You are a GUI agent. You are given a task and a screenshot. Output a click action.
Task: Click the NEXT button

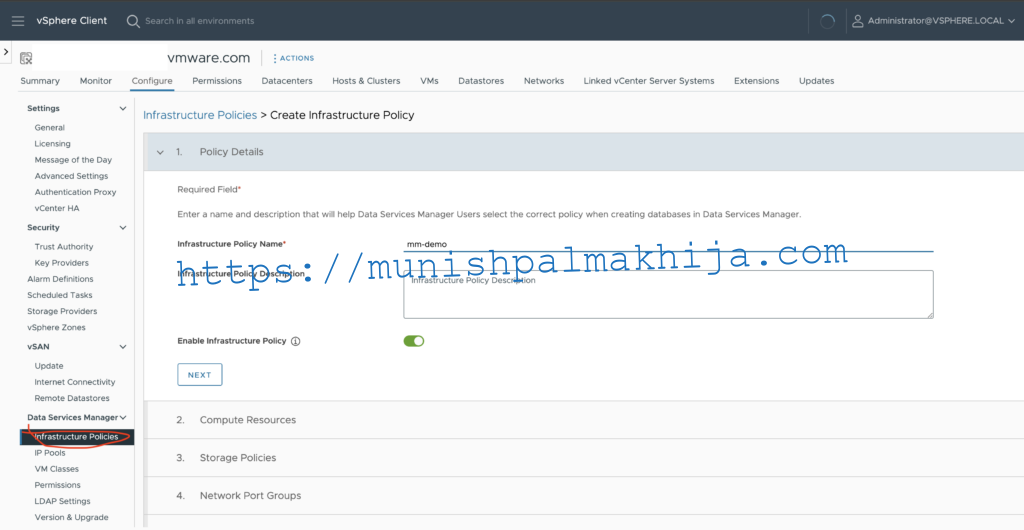tap(200, 375)
